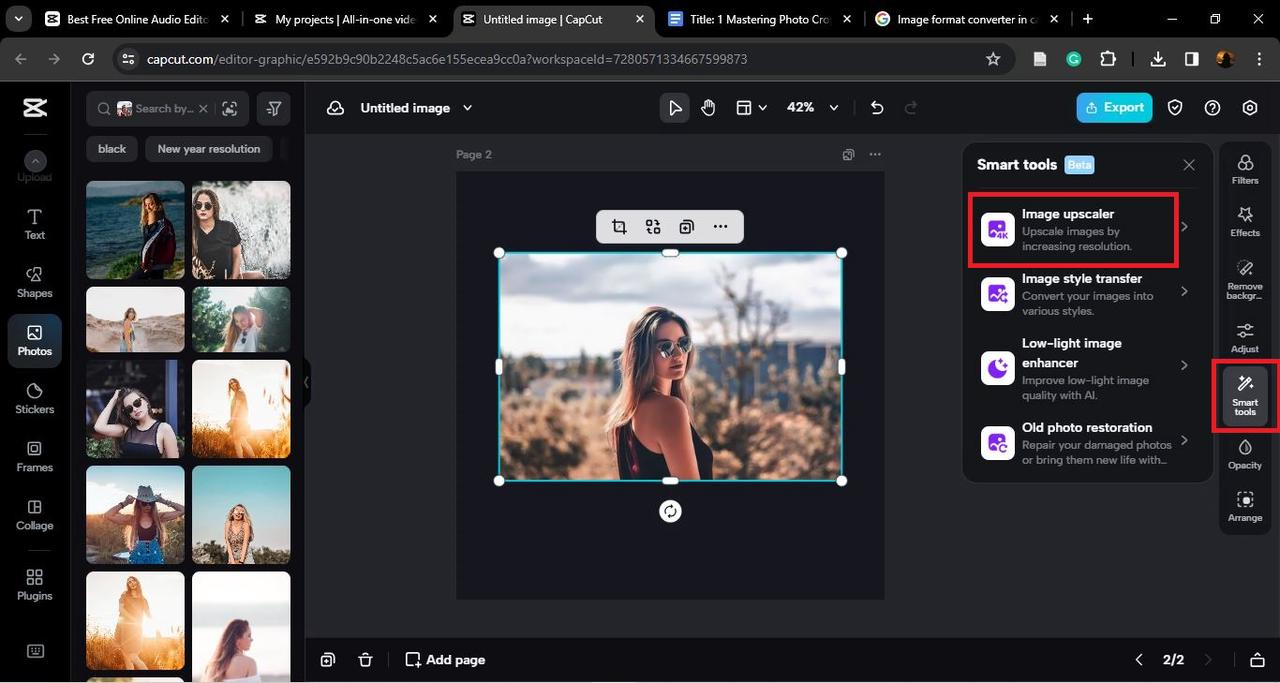1280x683 pixels.
Task: Duplicate Page 2 using header icon
Action: pos(848,154)
